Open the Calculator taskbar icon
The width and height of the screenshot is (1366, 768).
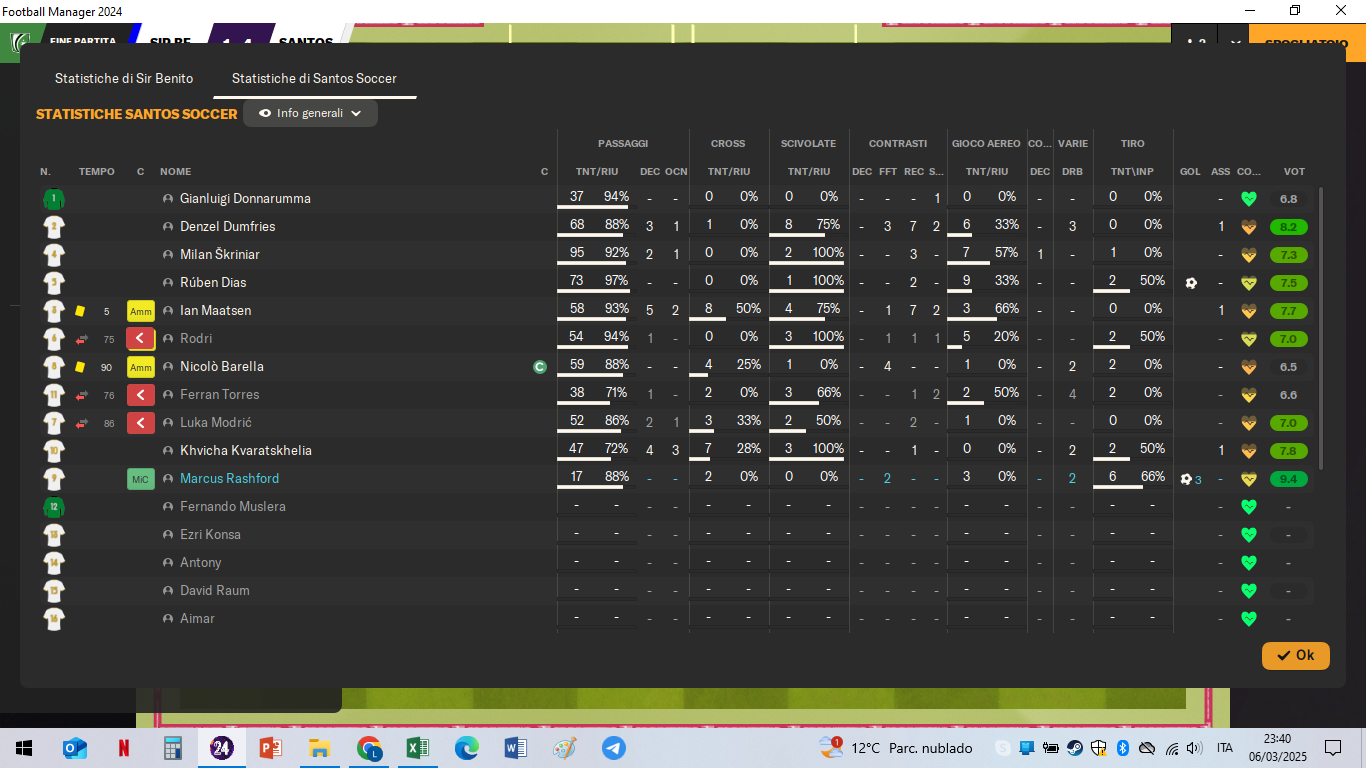(173, 748)
